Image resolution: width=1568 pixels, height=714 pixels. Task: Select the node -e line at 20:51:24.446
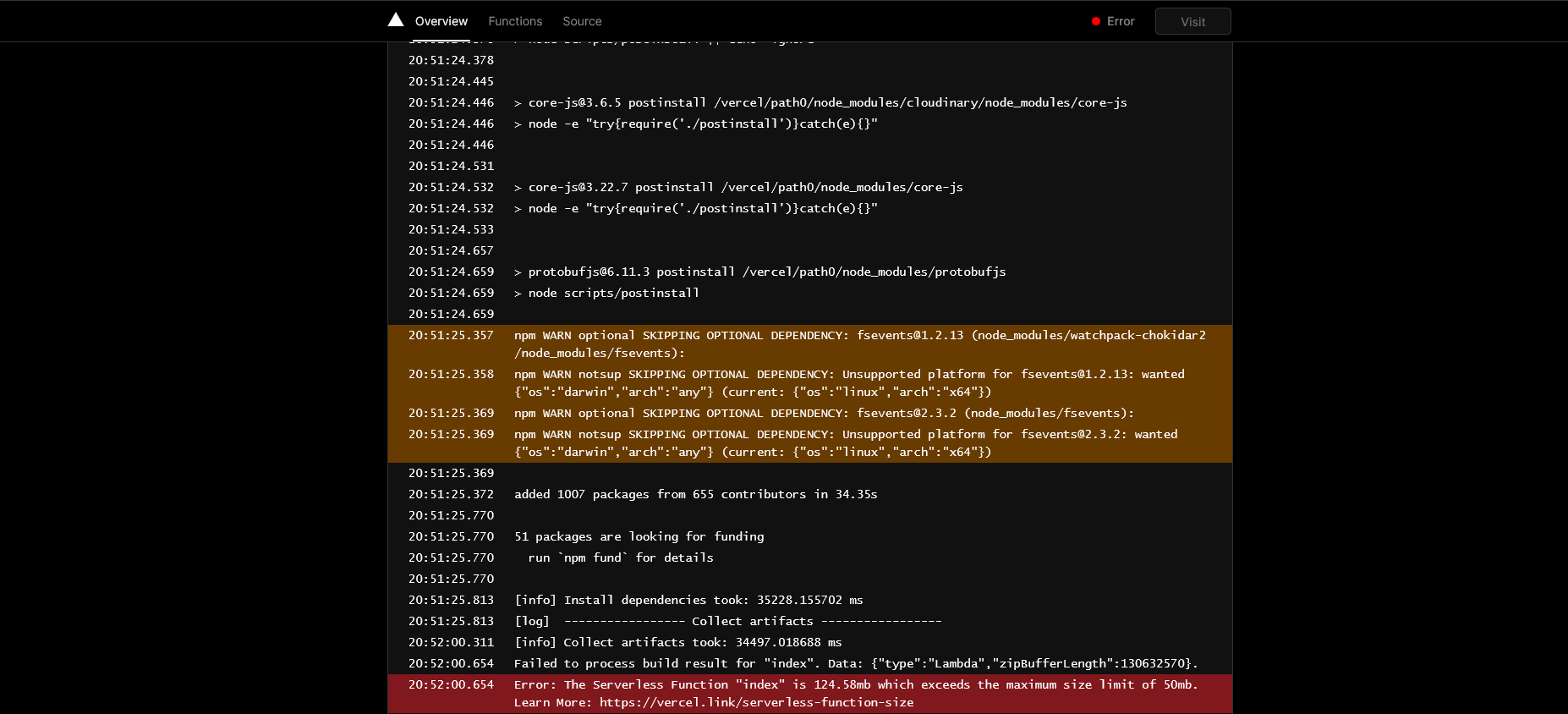[810, 124]
